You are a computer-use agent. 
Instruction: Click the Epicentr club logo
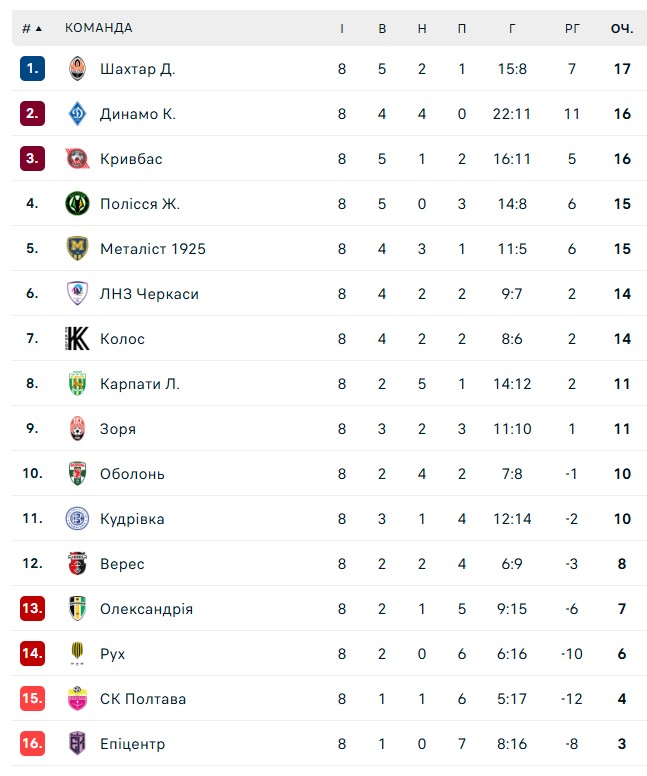[77, 744]
